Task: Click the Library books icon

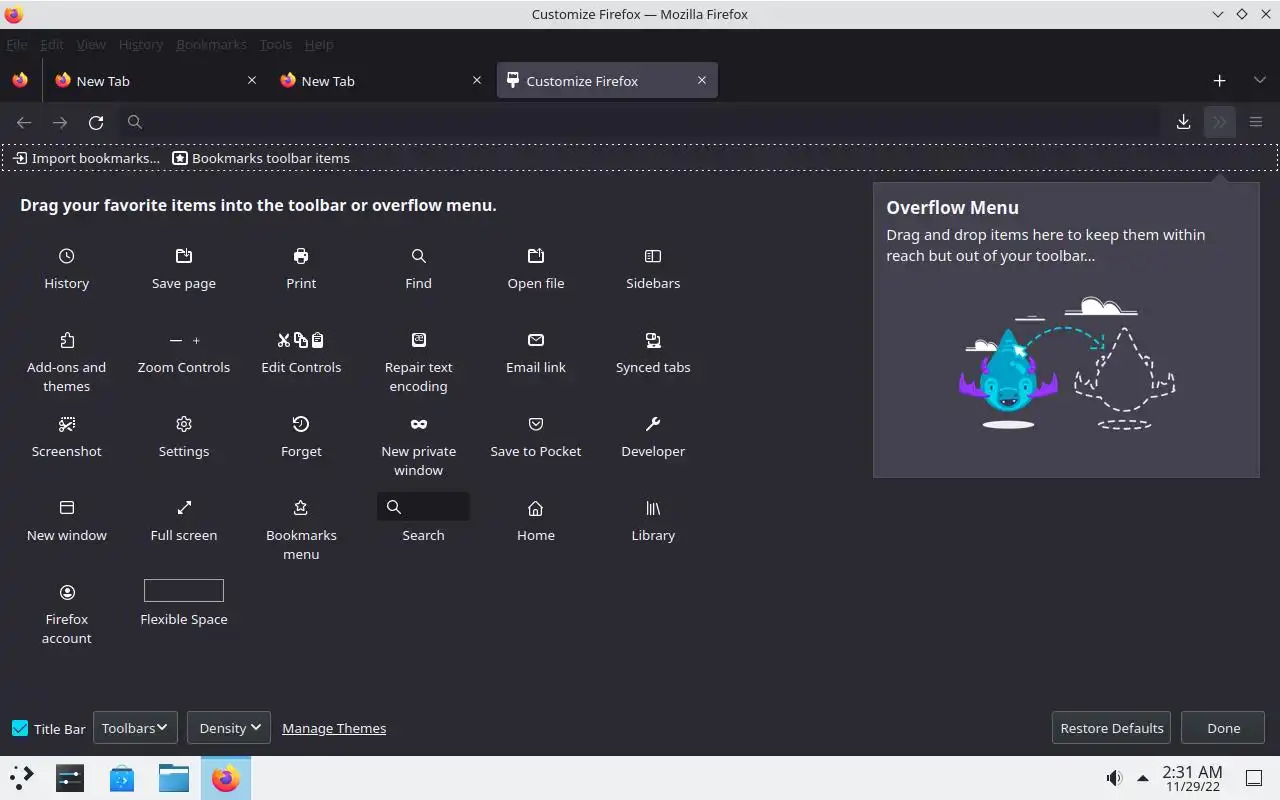Action: 653,508
